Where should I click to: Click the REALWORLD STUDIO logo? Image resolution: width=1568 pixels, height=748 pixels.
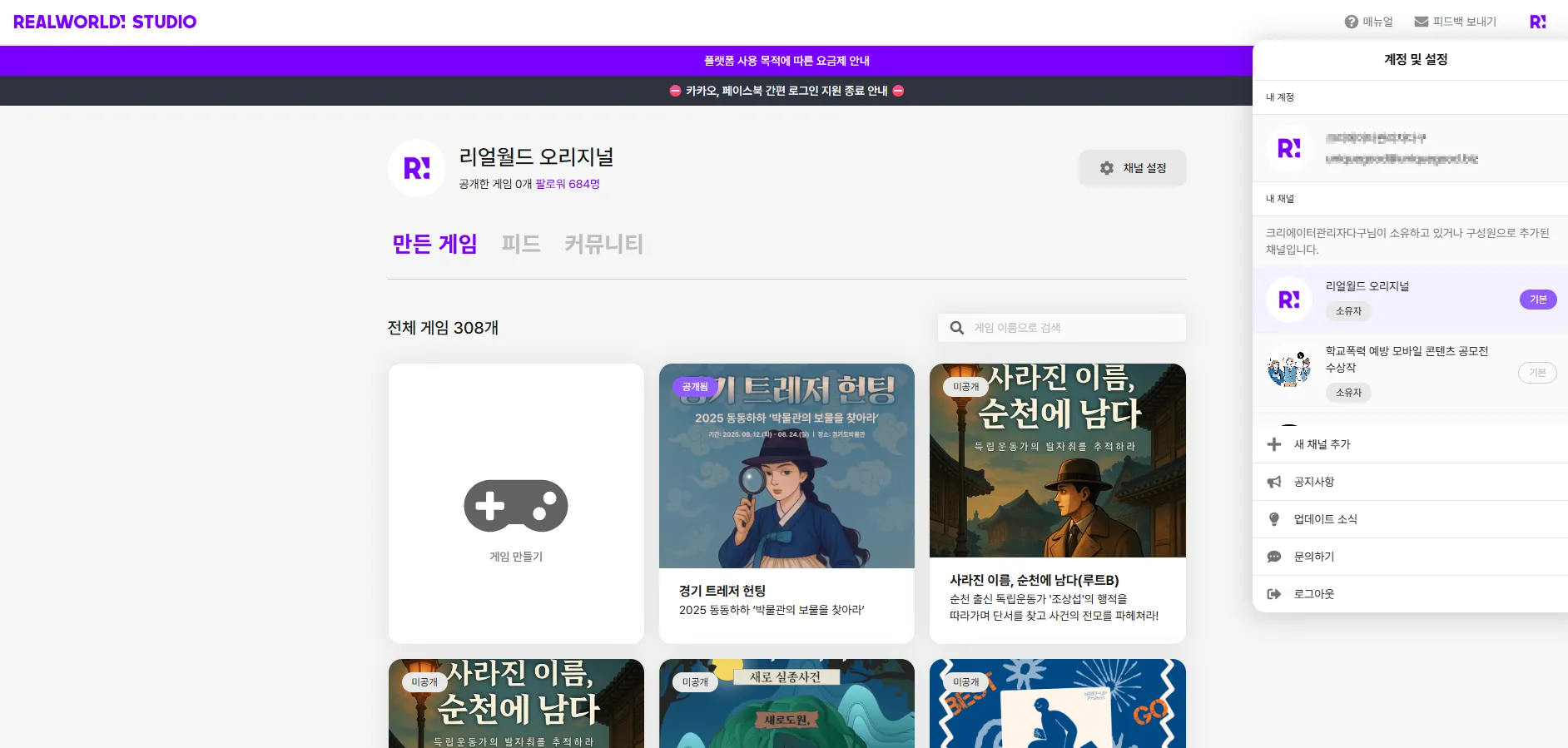point(105,22)
